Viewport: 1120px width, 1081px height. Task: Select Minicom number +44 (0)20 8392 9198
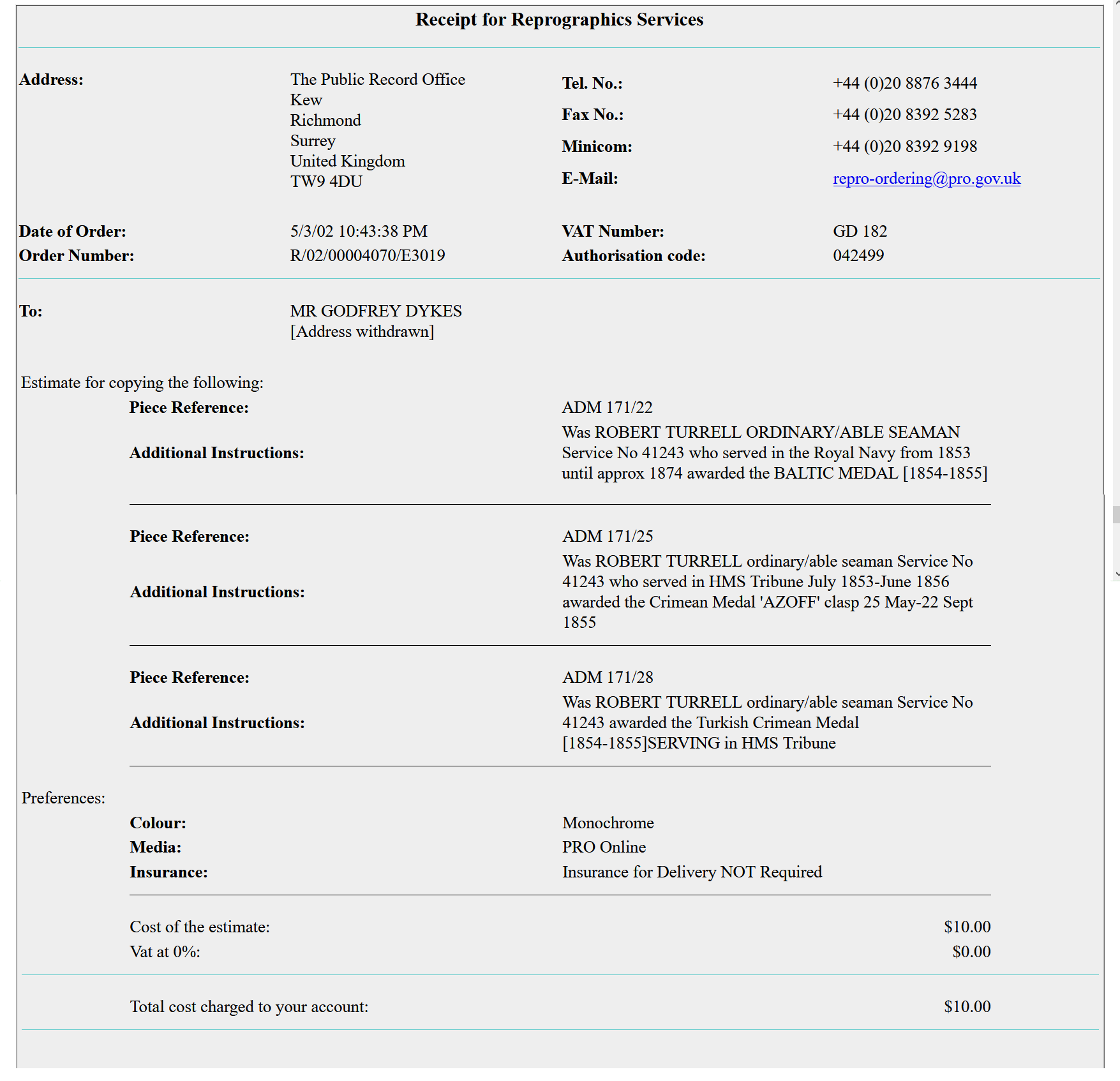[905, 147]
